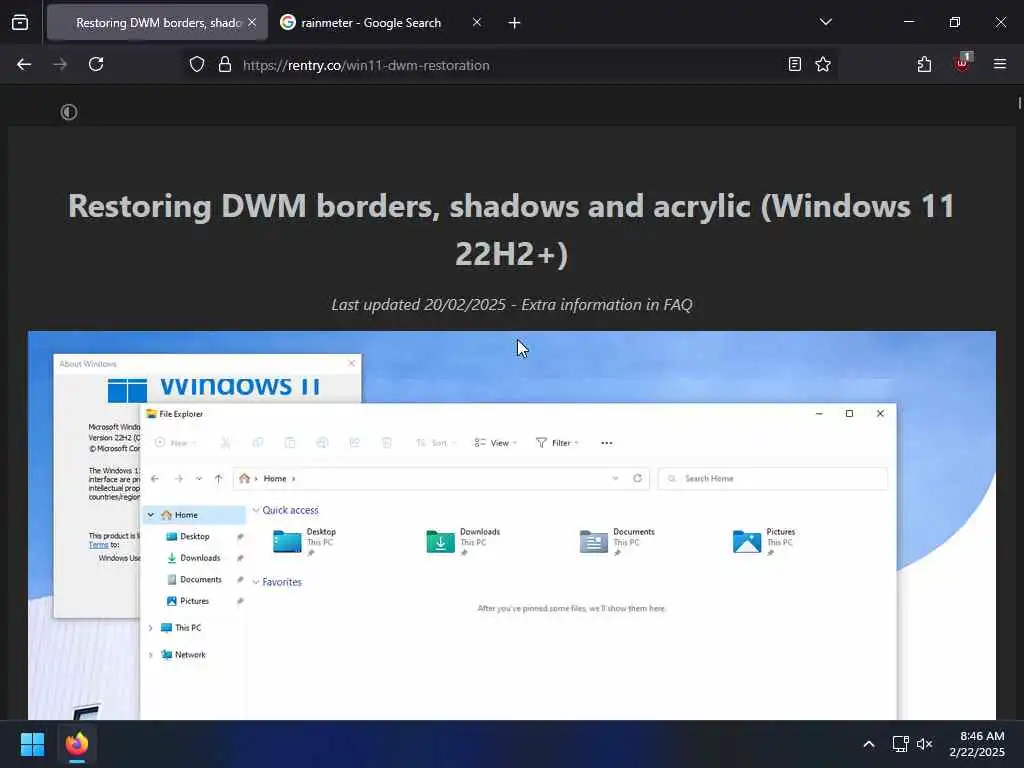The height and width of the screenshot is (768, 1024).
Task: Open a new browser tab
Action: (514, 23)
